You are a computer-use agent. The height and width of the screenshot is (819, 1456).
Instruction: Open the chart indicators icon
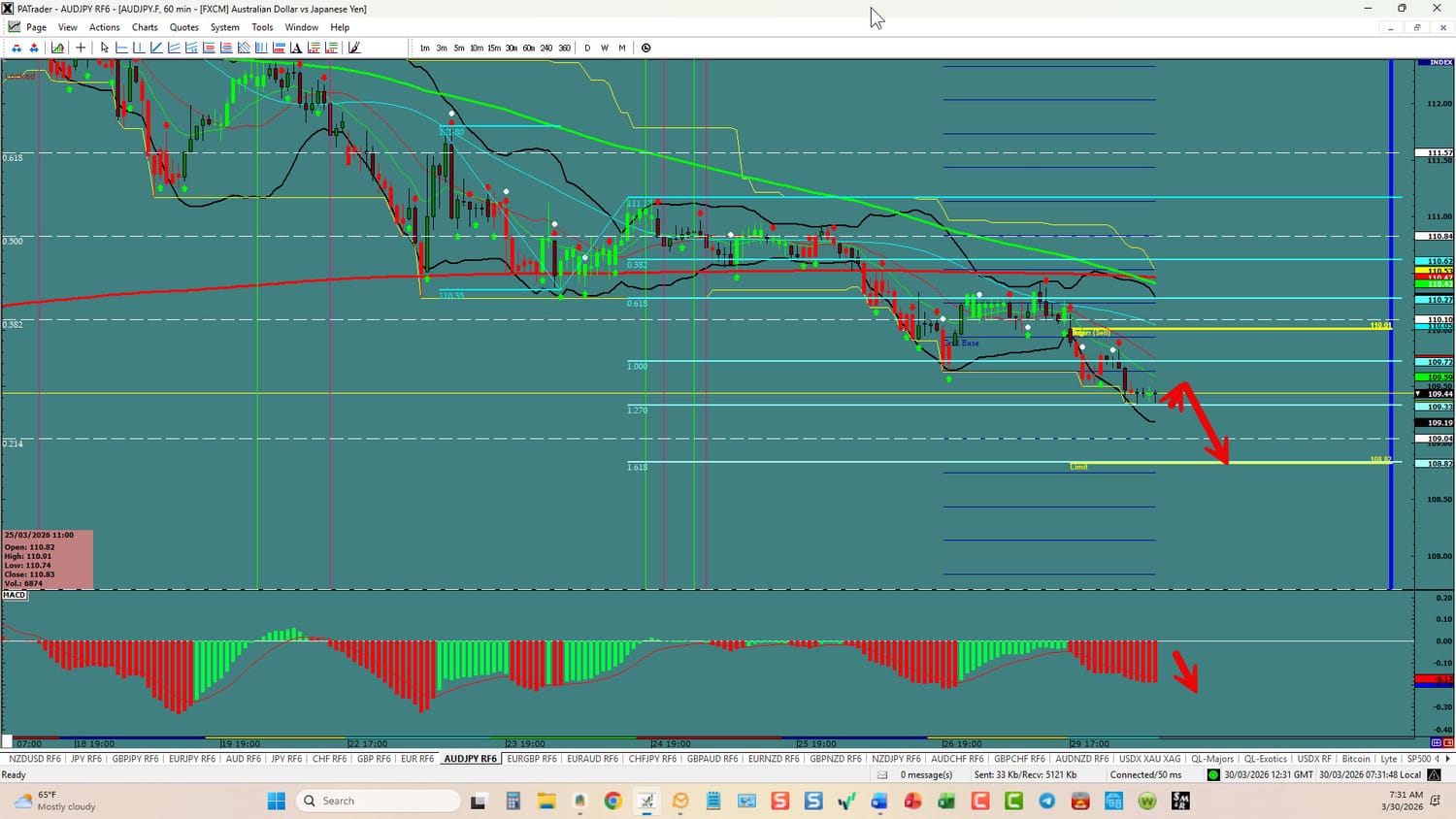(x=58, y=48)
